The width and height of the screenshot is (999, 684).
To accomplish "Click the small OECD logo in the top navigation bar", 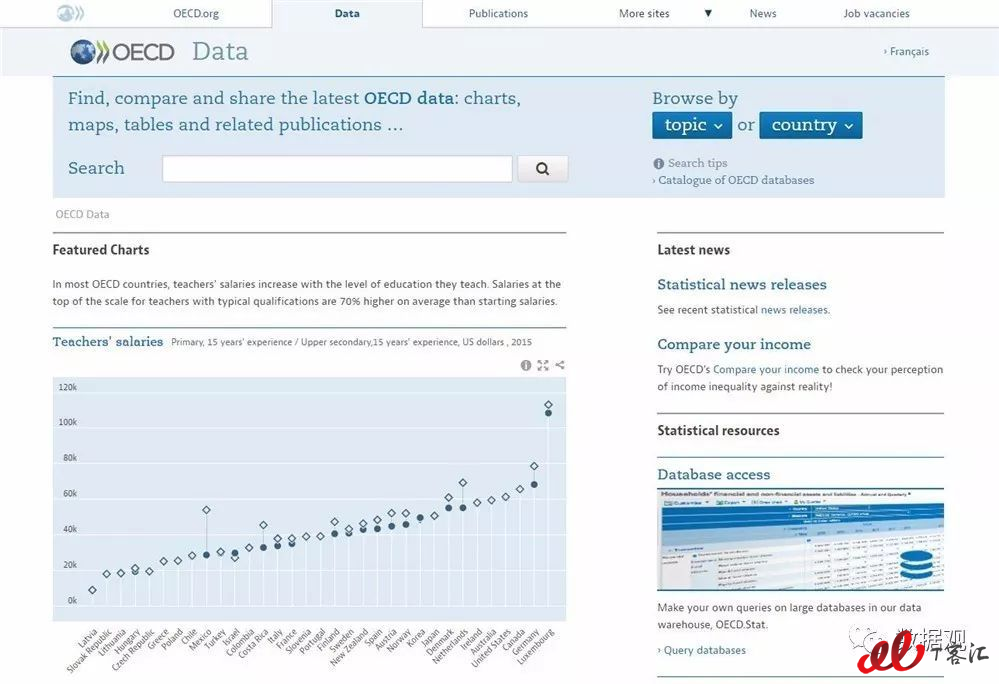I will (x=70, y=13).
